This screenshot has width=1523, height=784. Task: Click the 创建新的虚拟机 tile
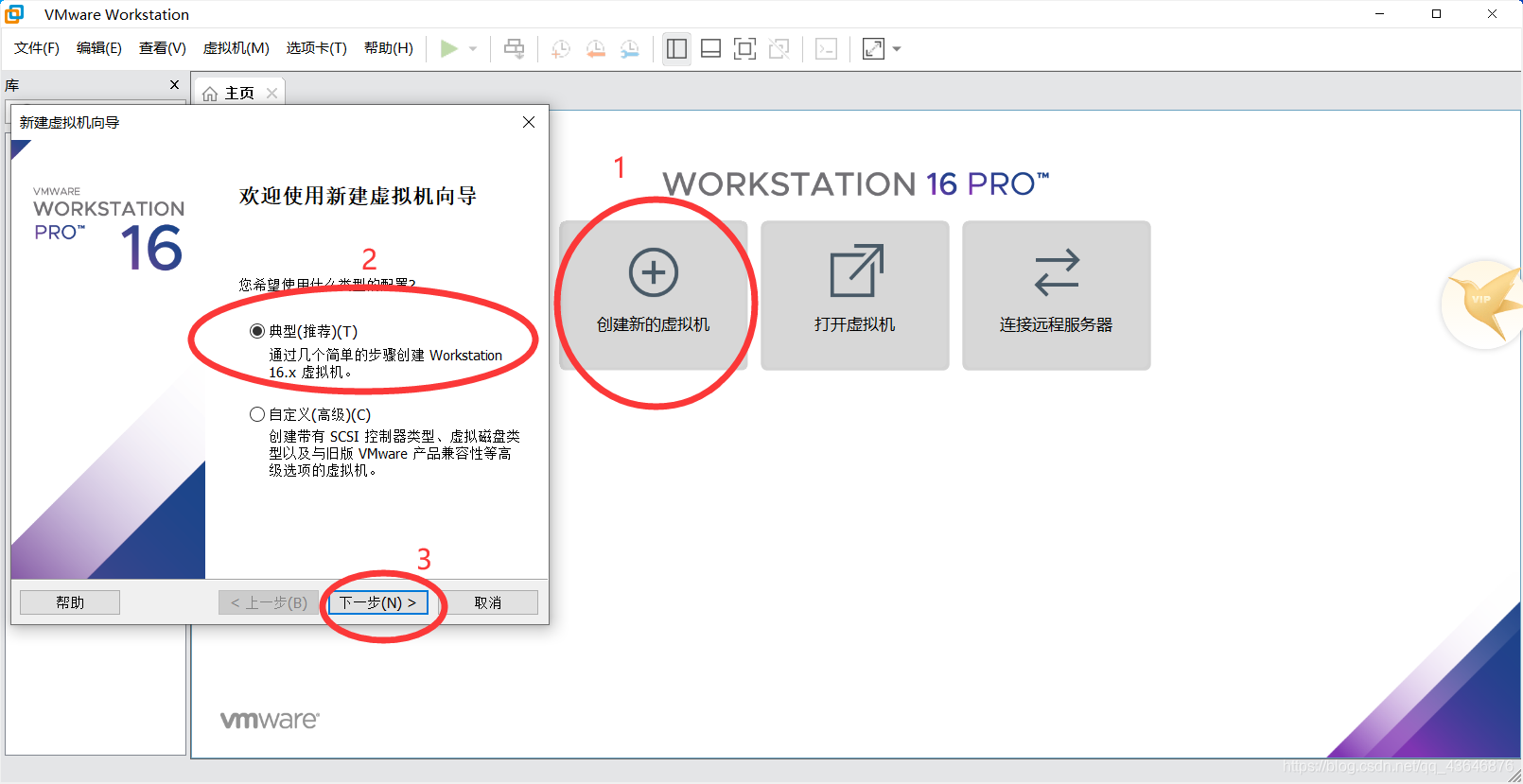click(654, 295)
